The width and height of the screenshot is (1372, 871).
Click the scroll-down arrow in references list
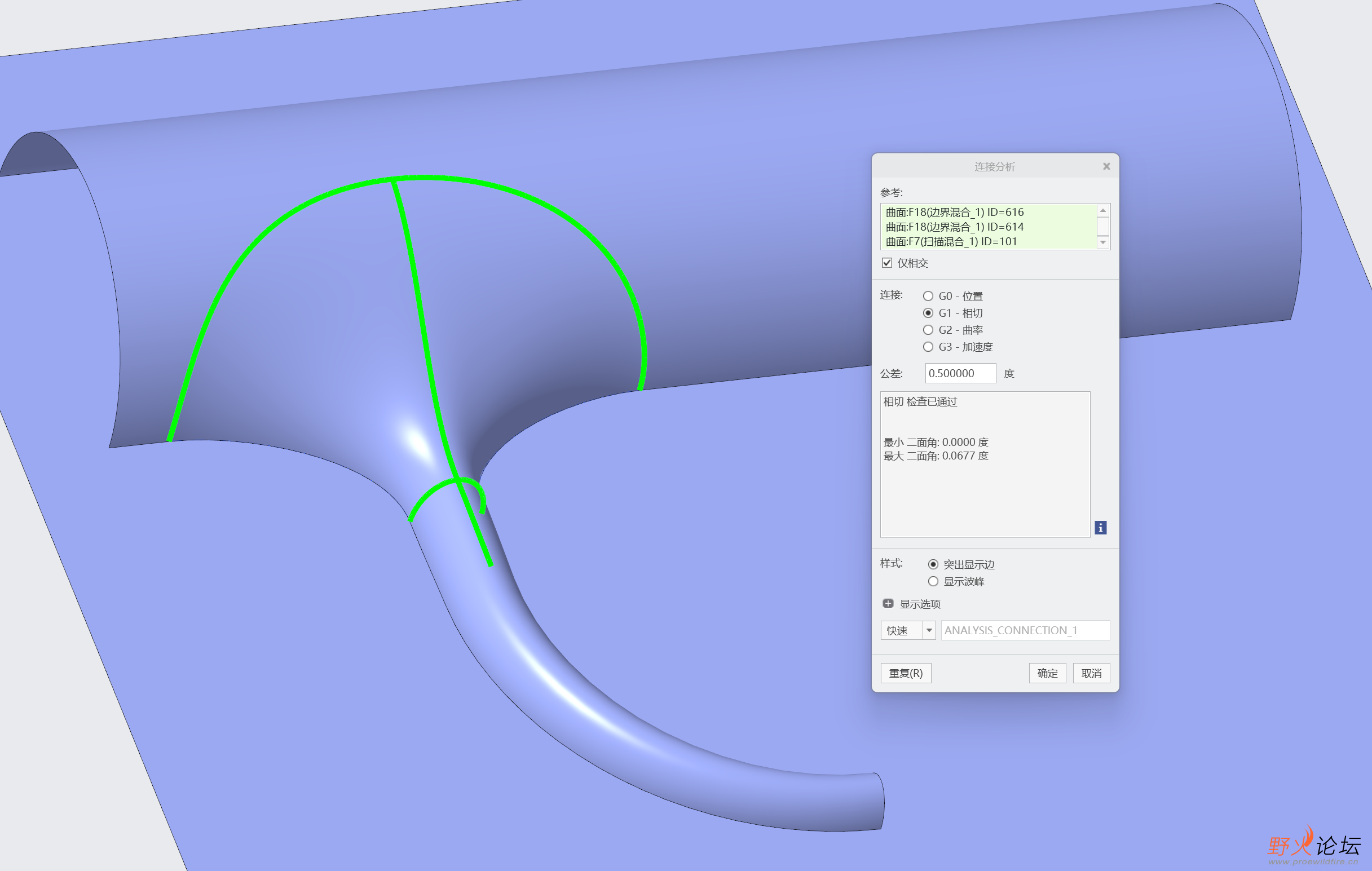(x=1102, y=242)
